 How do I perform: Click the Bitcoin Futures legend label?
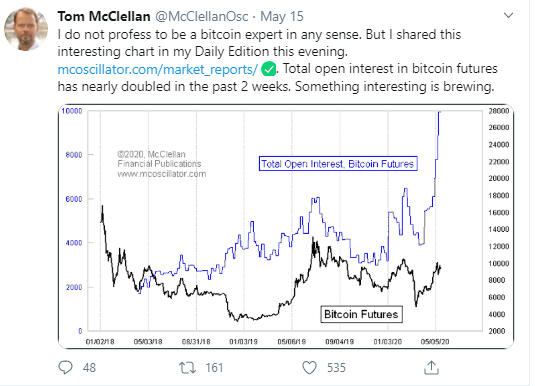pos(361,314)
